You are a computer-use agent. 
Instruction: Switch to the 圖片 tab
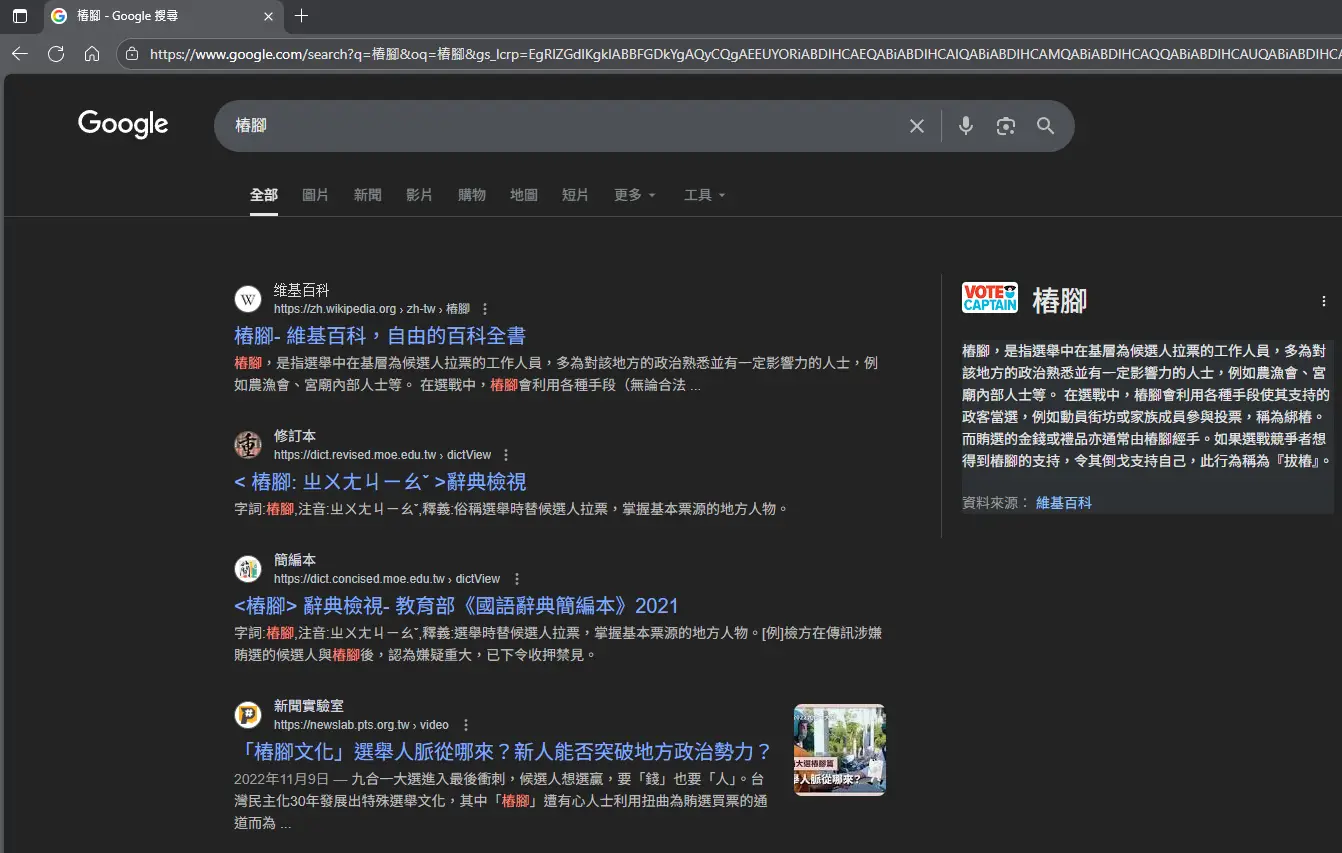click(316, 195)
